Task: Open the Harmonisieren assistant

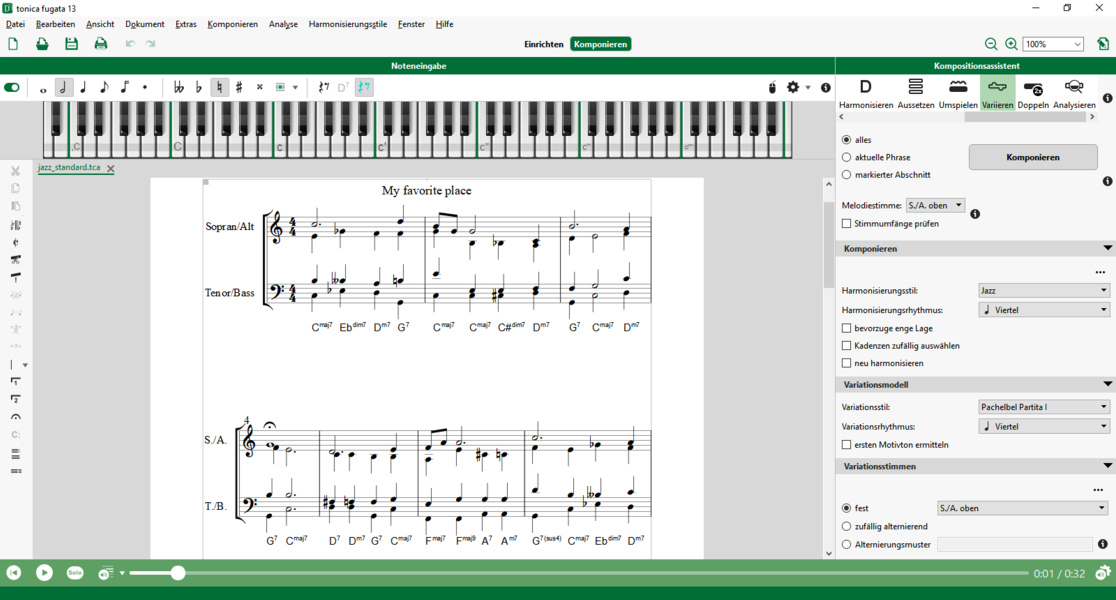Action: [865, 94]
